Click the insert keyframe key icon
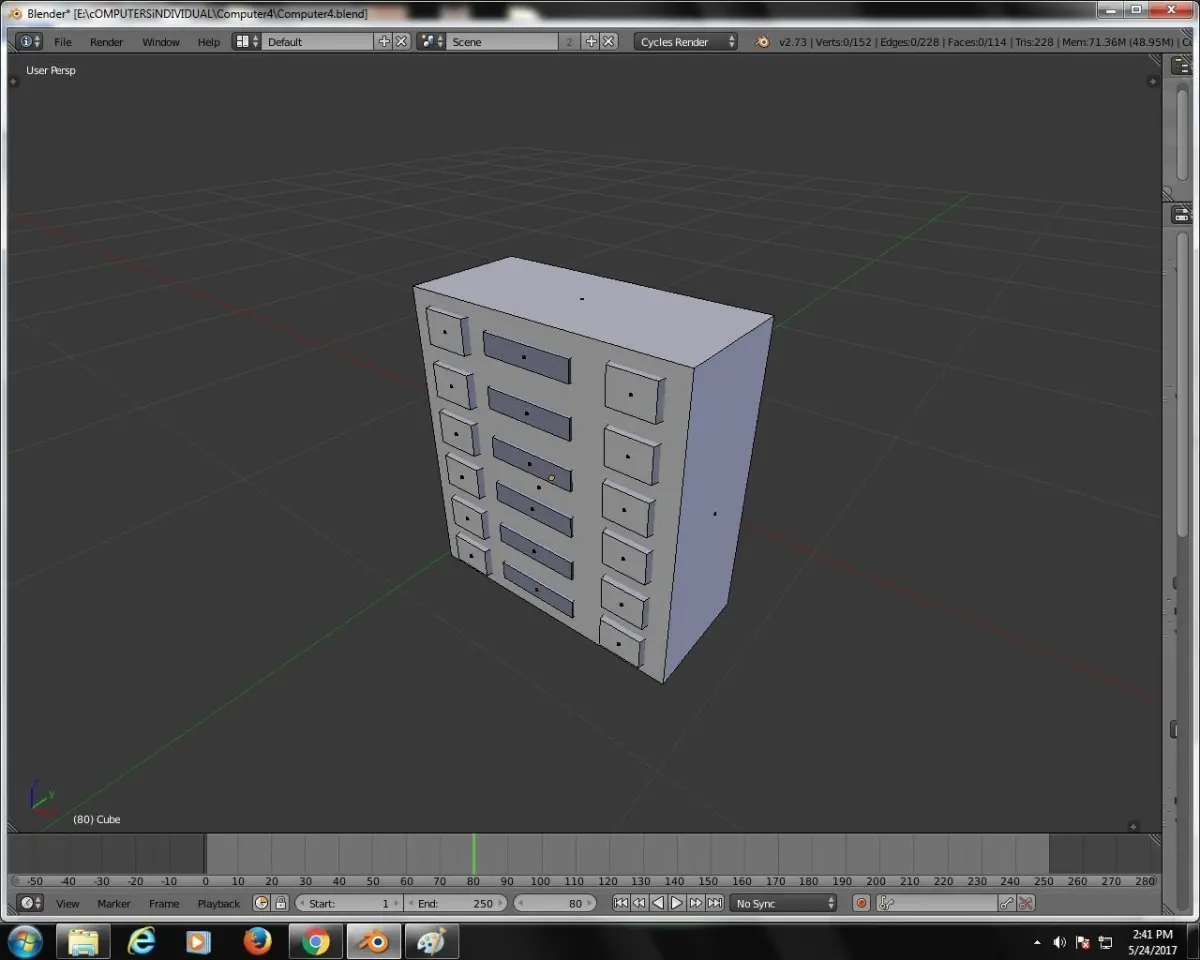Image resolution: width=1200 pixels, height=960 pixels. [x=1008, y=903]
